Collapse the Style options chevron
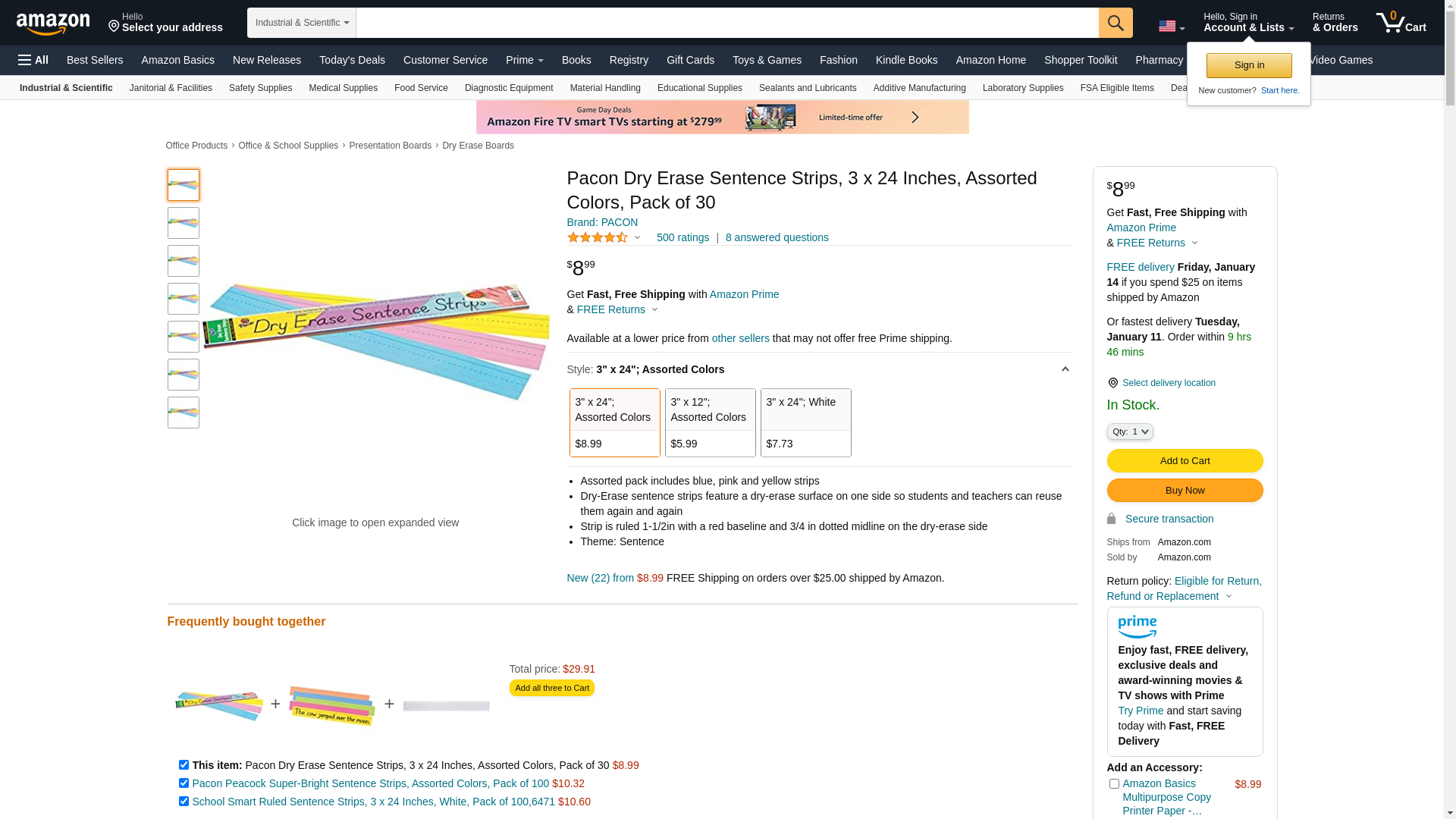This screenshot has height=819, width=1456. [1065, 369]
